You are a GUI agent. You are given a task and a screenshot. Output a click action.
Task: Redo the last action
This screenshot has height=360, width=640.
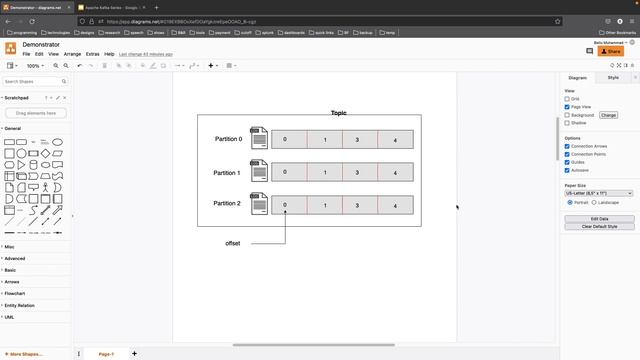(91, 65)
